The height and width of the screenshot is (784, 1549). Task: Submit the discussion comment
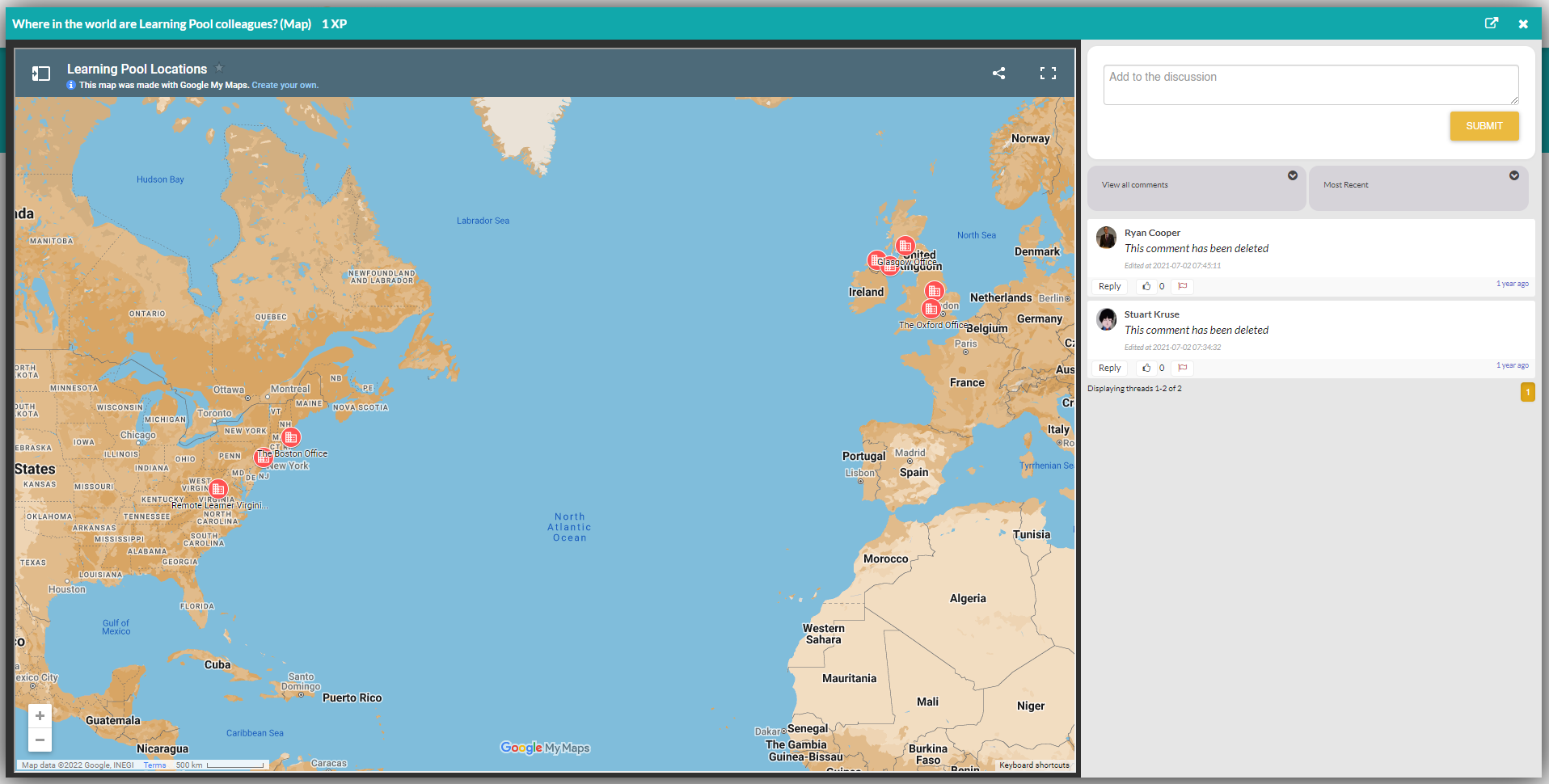tap(1484, 126)
